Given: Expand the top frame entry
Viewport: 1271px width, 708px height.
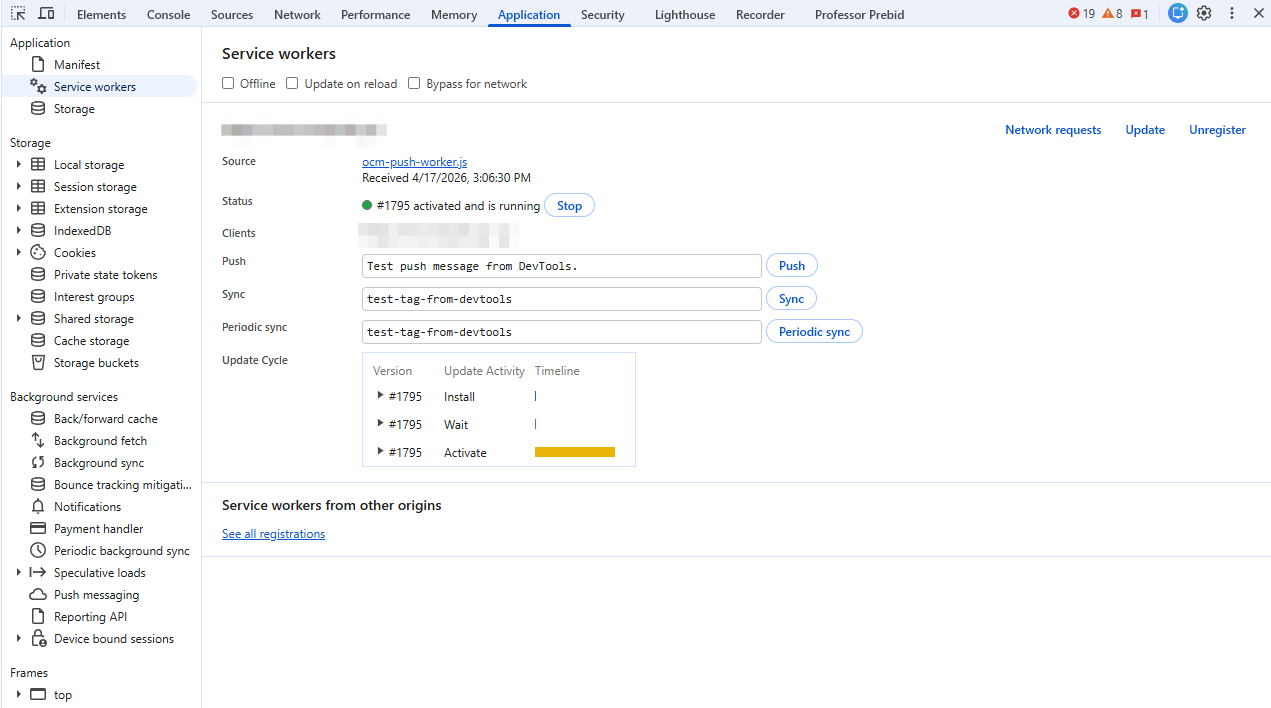Looking at the screenshot, I should pyautogui.click(x=17, y=694).
